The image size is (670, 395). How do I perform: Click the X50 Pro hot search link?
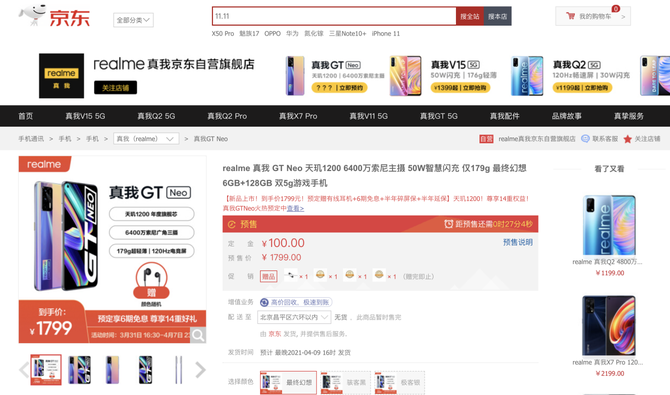click(223, 33)
